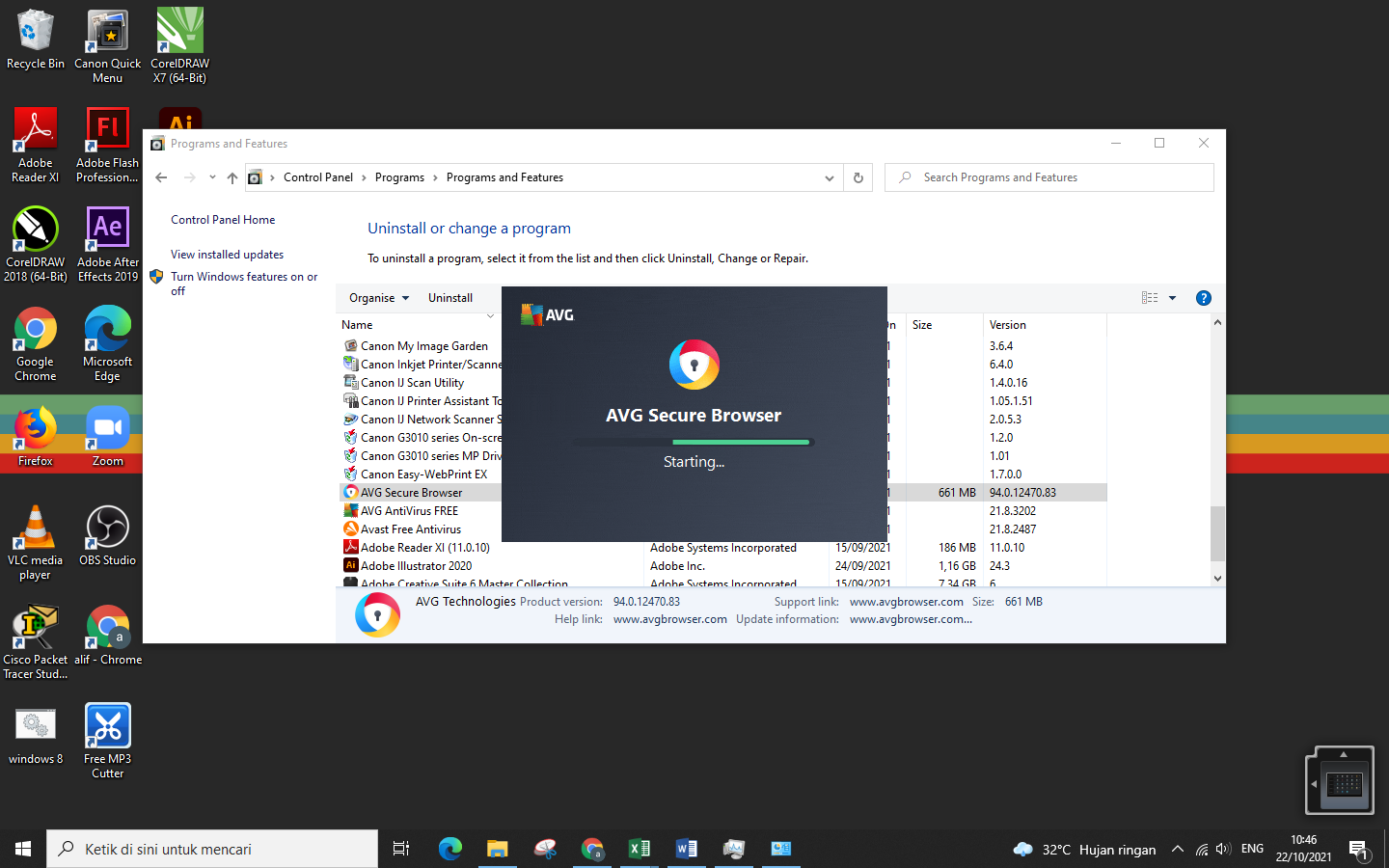
Task: Switch to Excel on the taskbar
Action: [x=639, y=849]
